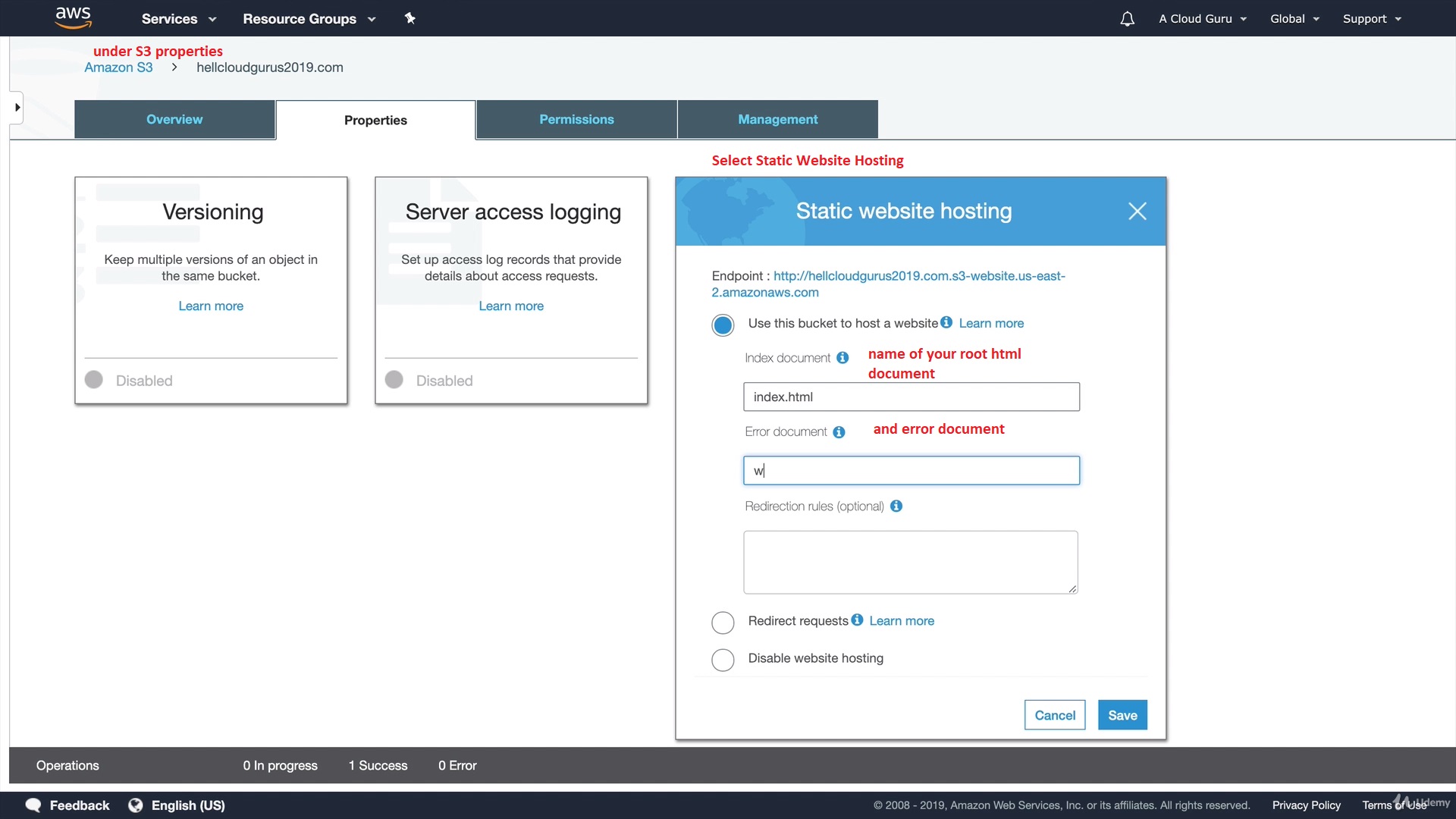Screen dimensions: 1456x819
Task: Switch to the Permissions tab
Action: [576, 120]
